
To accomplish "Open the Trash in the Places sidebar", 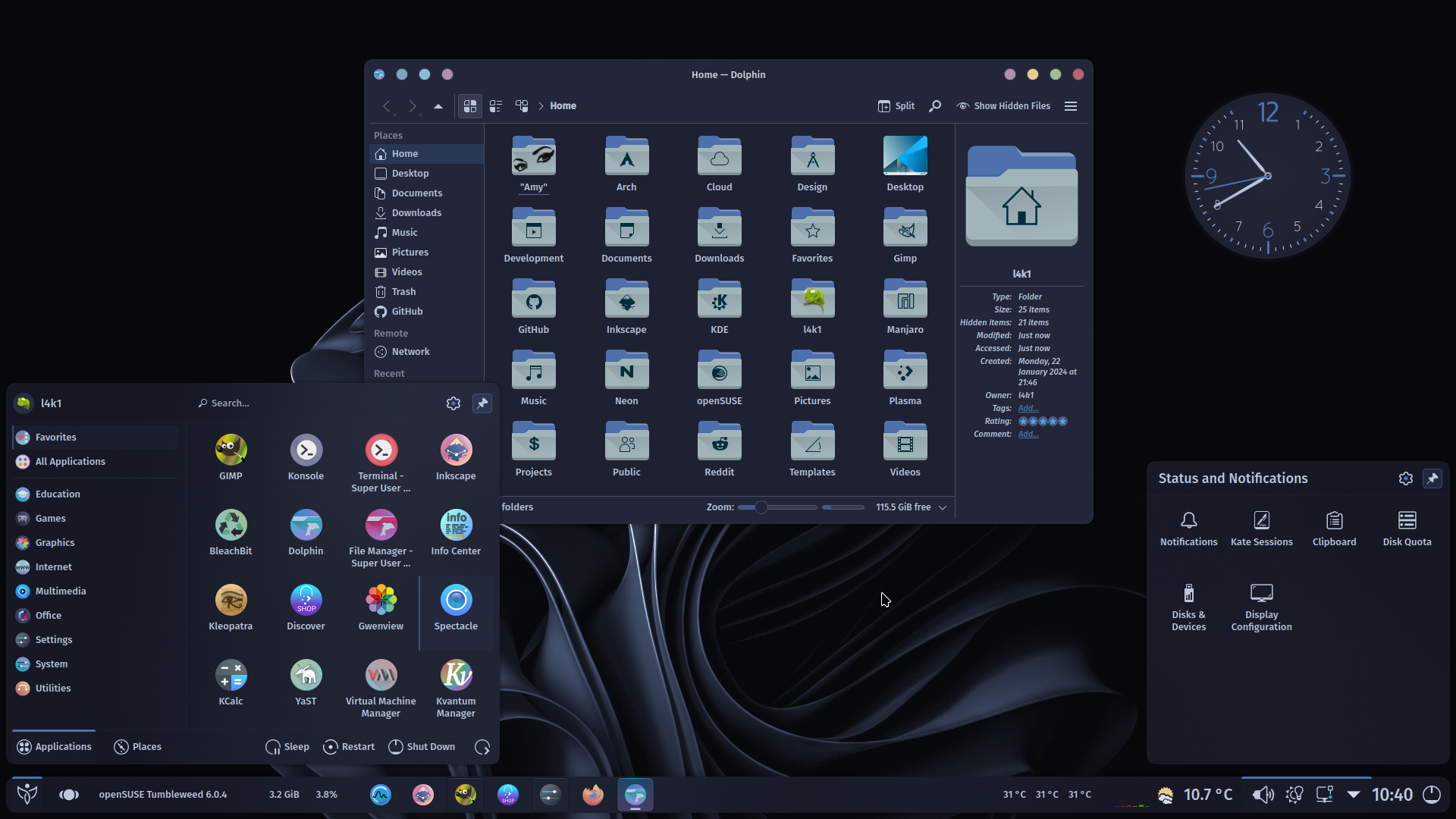I will click(x=426, y=292).
